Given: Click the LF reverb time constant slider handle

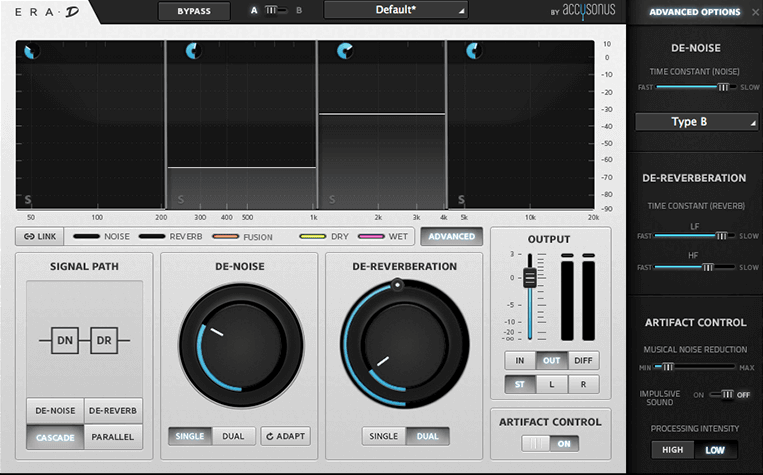Looking at the screenshot, I should [x=721, y=236].
